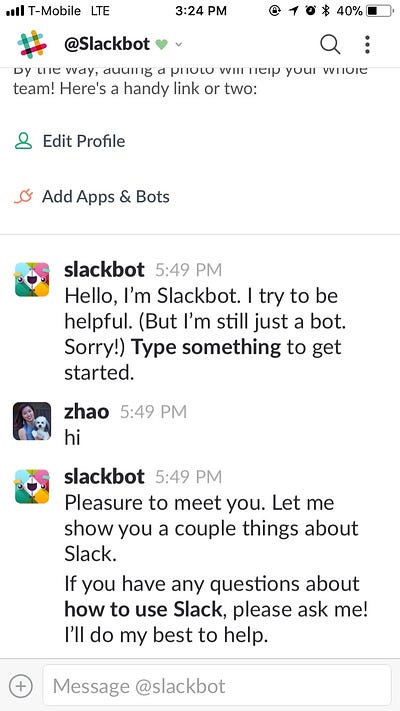
Task: Open the Slack workspace logo menu
Action: click(32, 44)
